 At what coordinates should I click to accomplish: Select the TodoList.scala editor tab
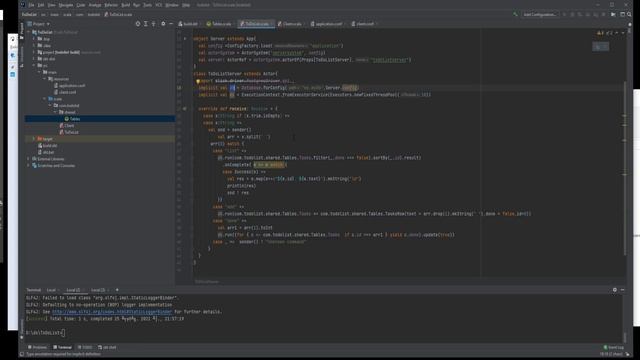pos(256,24)
